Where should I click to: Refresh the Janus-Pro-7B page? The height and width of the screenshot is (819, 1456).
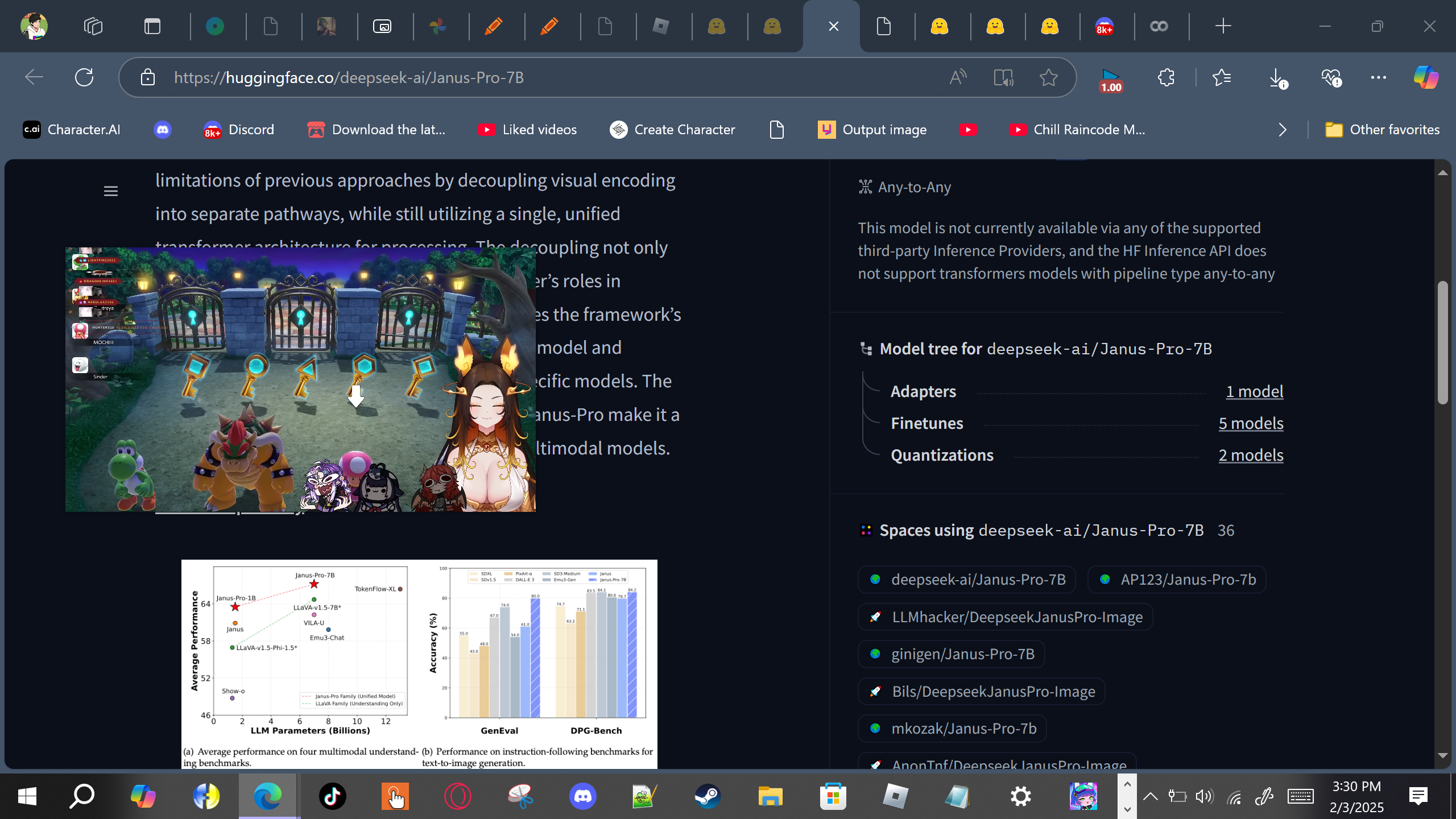point(84,77)
